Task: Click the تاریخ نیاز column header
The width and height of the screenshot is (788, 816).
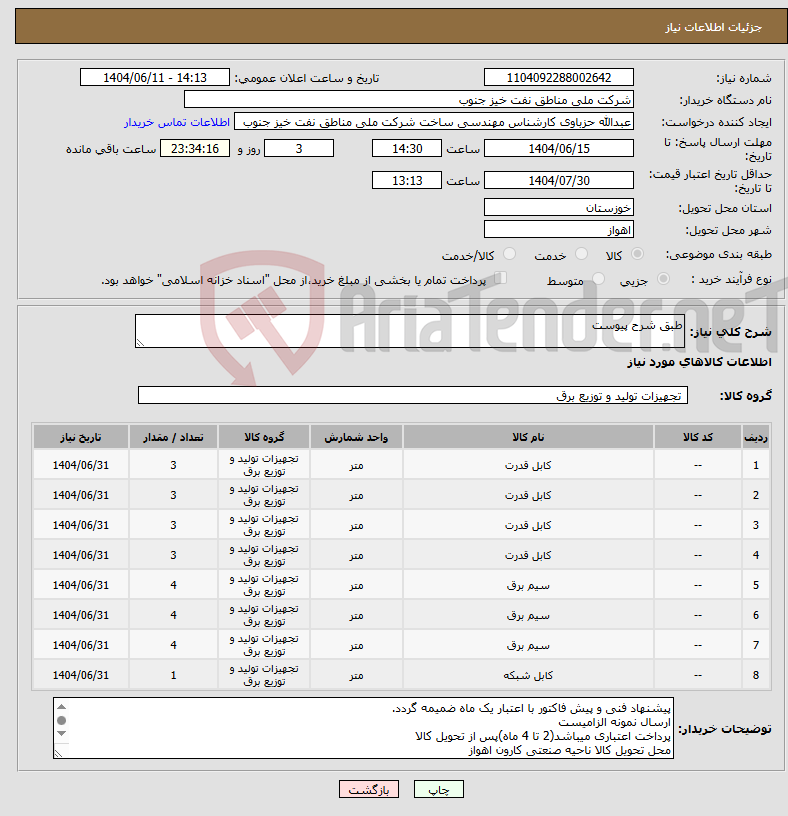Action: (81, 437)
